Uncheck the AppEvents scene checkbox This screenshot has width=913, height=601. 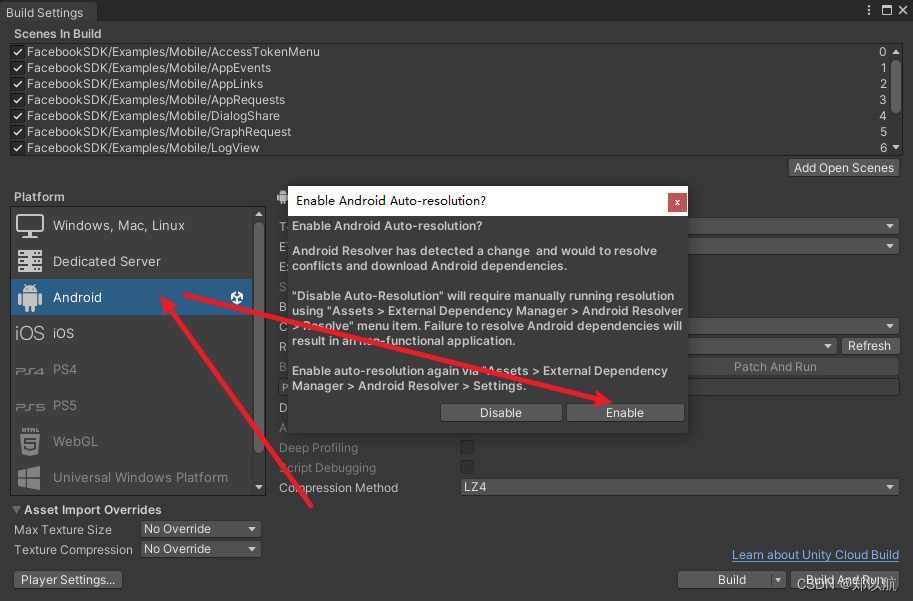coord(18,68)
